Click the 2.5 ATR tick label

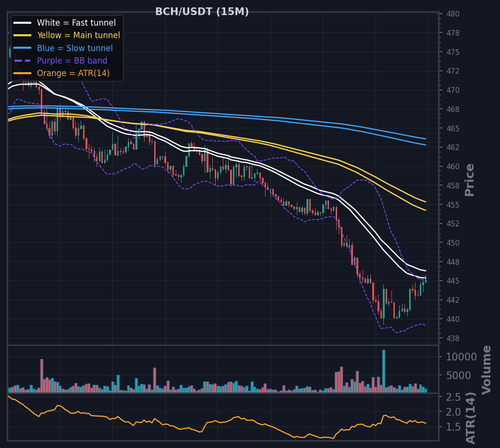coord(453,397)
